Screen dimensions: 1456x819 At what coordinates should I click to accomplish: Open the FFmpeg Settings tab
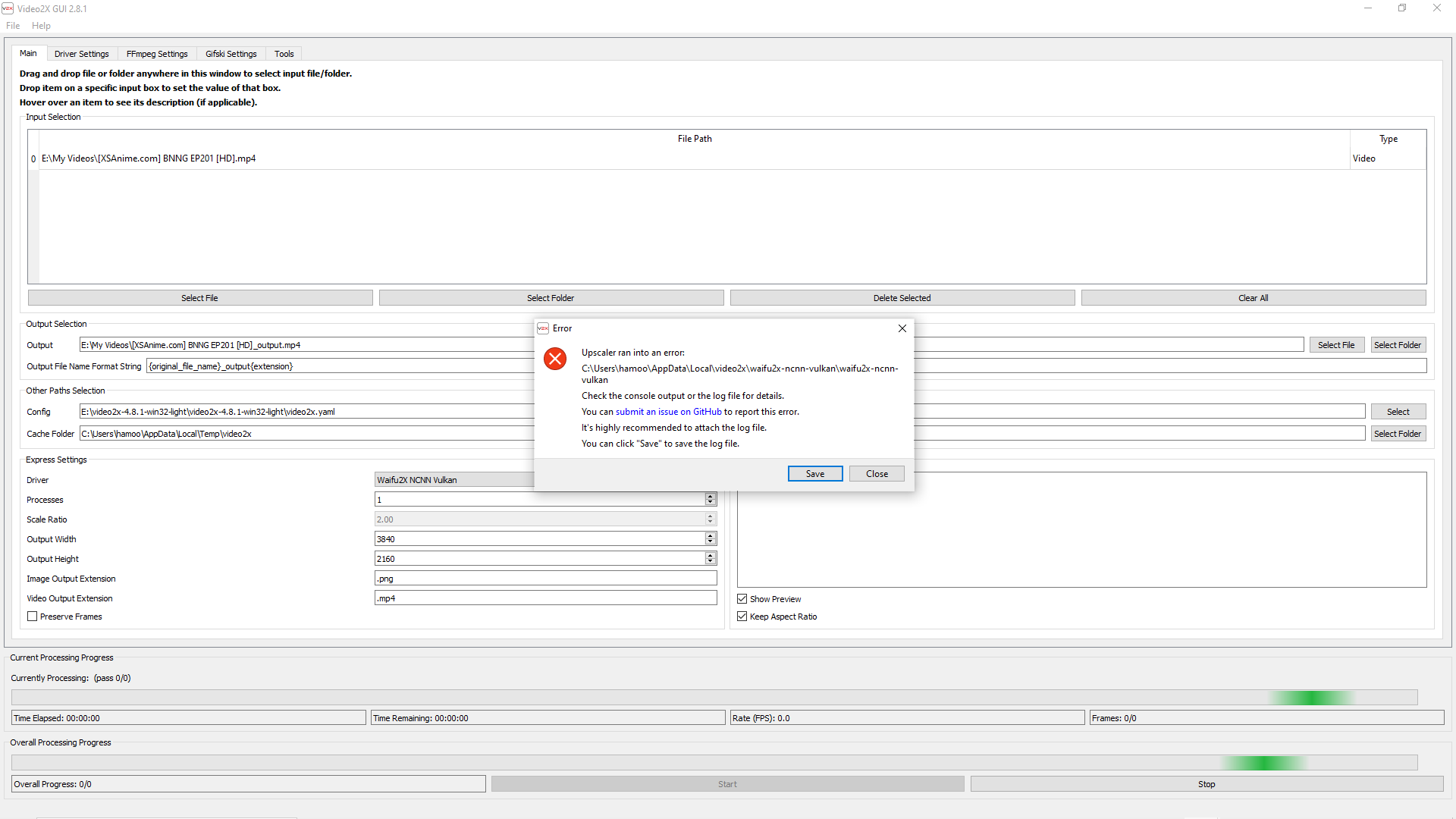click(157, 54)
